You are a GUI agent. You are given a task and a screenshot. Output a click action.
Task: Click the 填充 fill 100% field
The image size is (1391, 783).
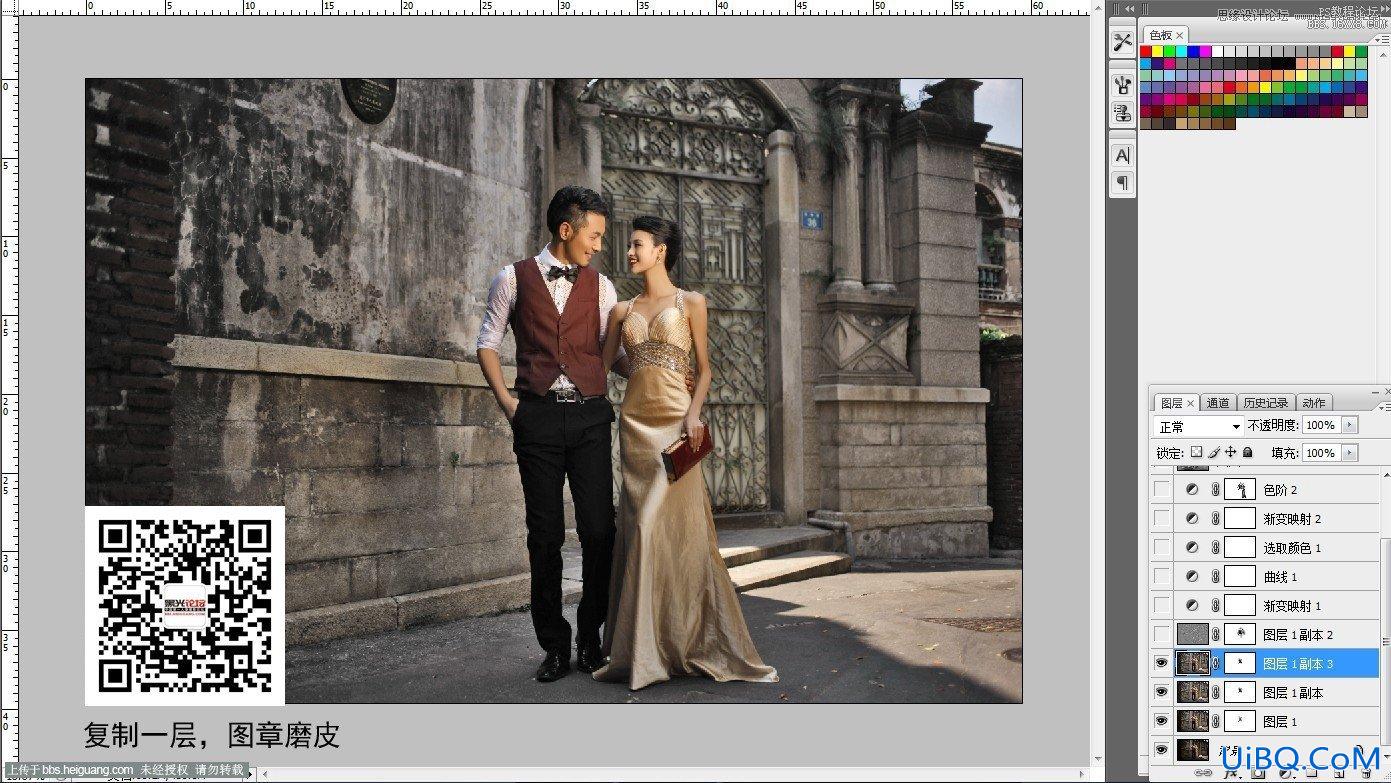click(x=1321, y=453)
